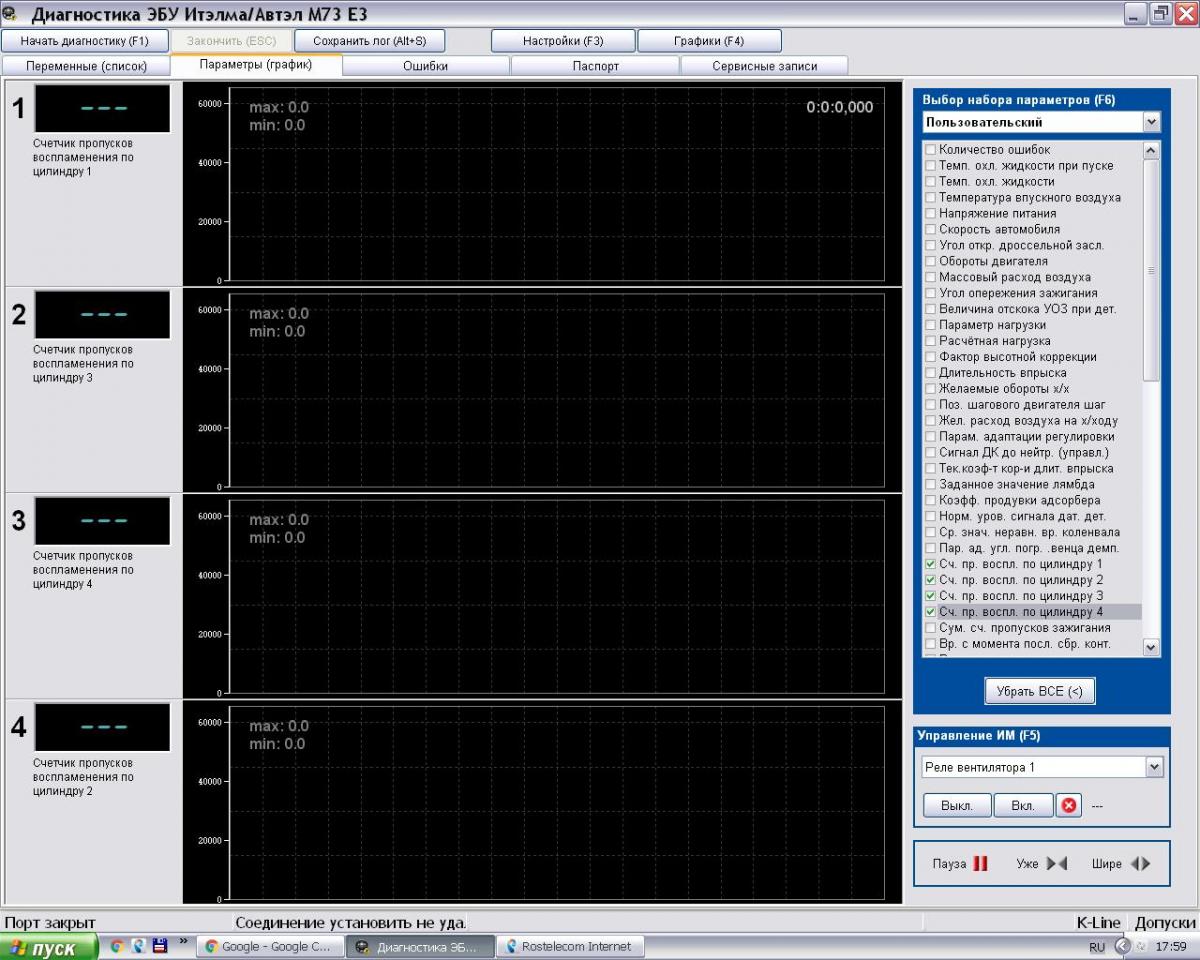Click the red Пауза pause icon
The image size is (1200, 960).
(980, 864)
